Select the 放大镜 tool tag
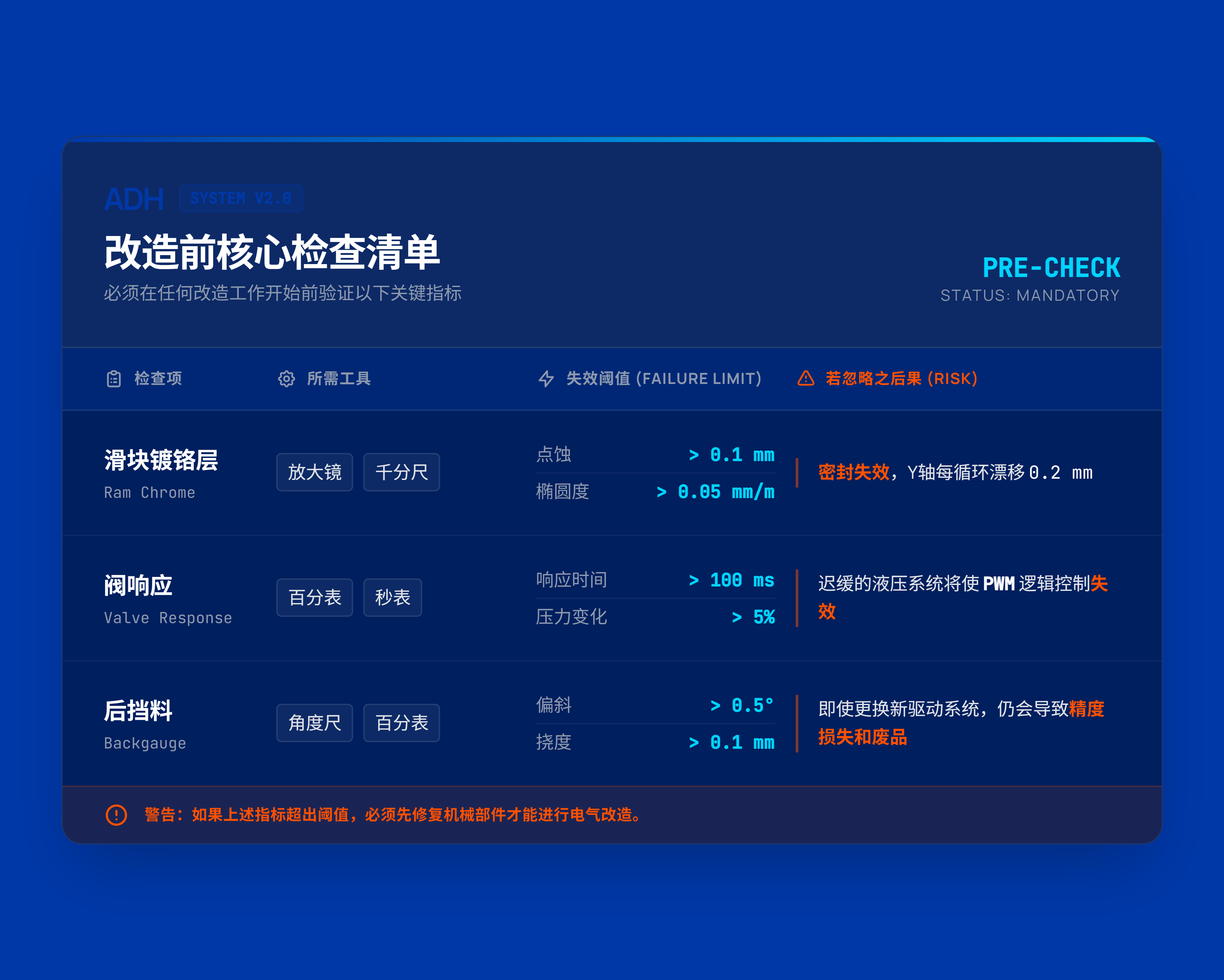This screenshot has width=1224, height=980. point(314,472)
